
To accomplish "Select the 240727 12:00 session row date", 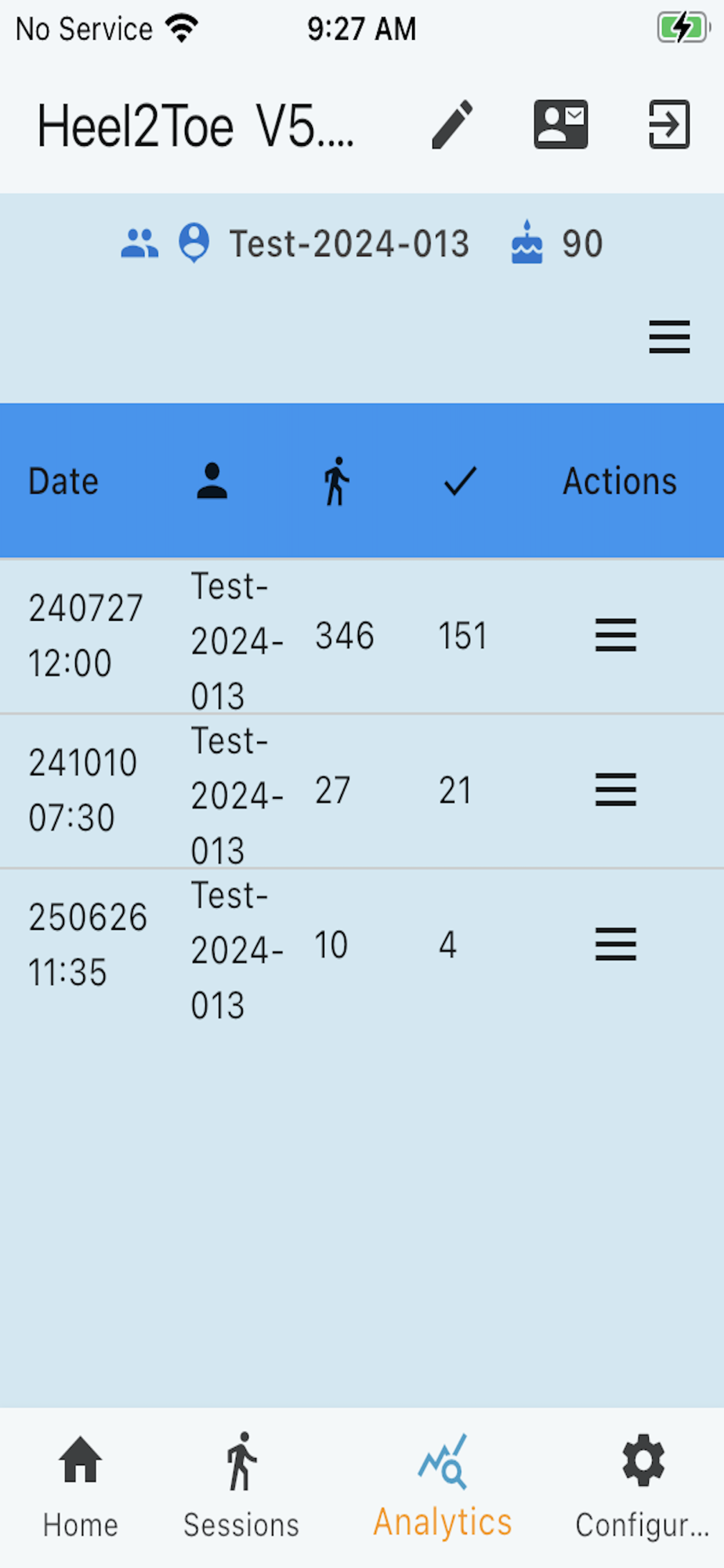I will (85, 635).
